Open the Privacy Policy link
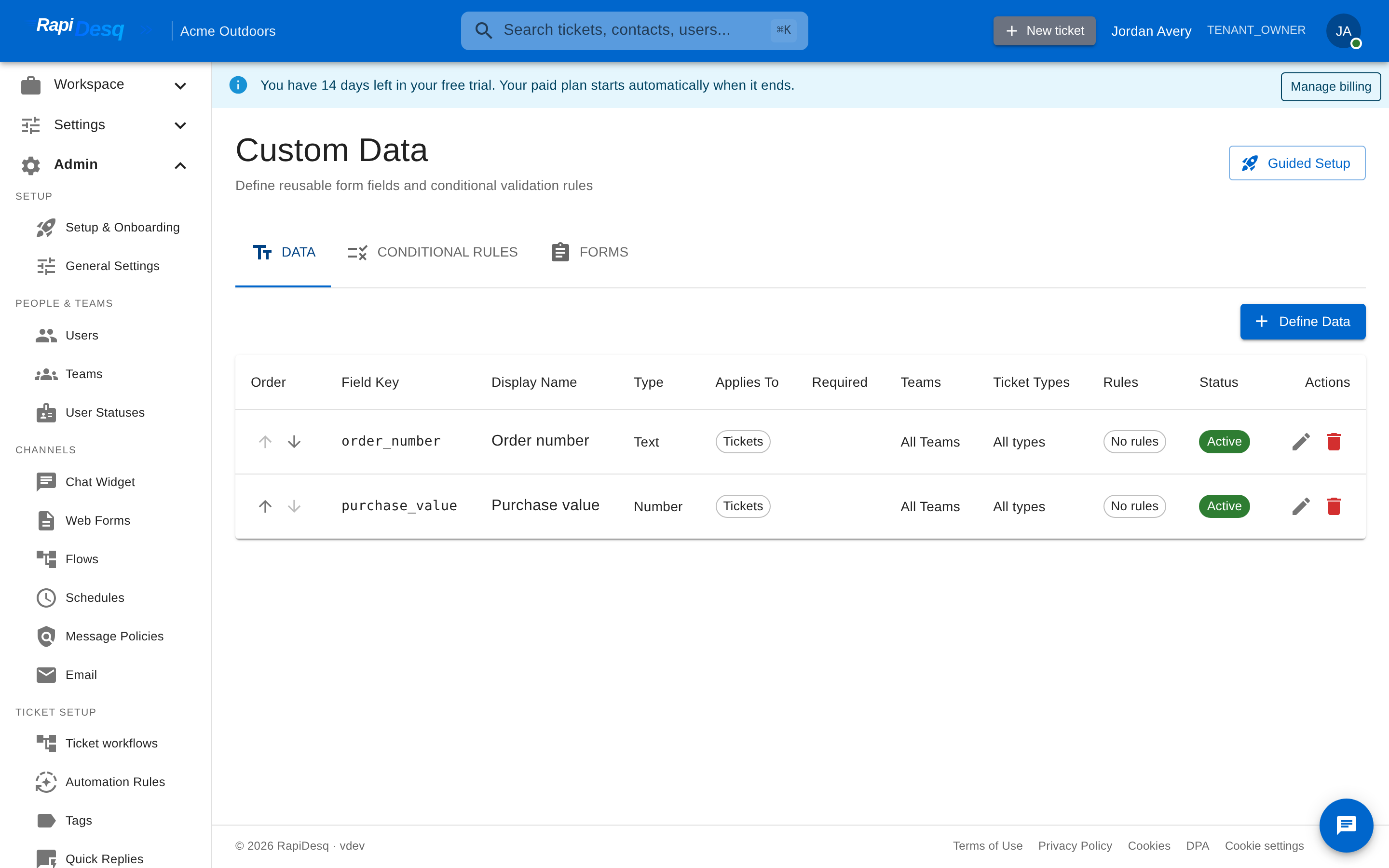 click(x=1075, y=846)
